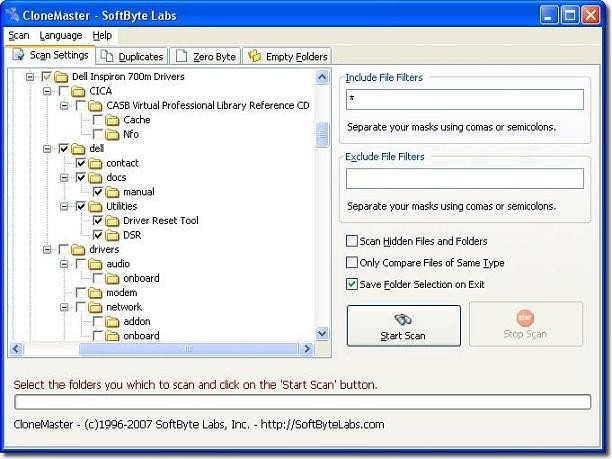Click the tree scroll up arrow
The image size is (612, 459).
tap(322, 77)
